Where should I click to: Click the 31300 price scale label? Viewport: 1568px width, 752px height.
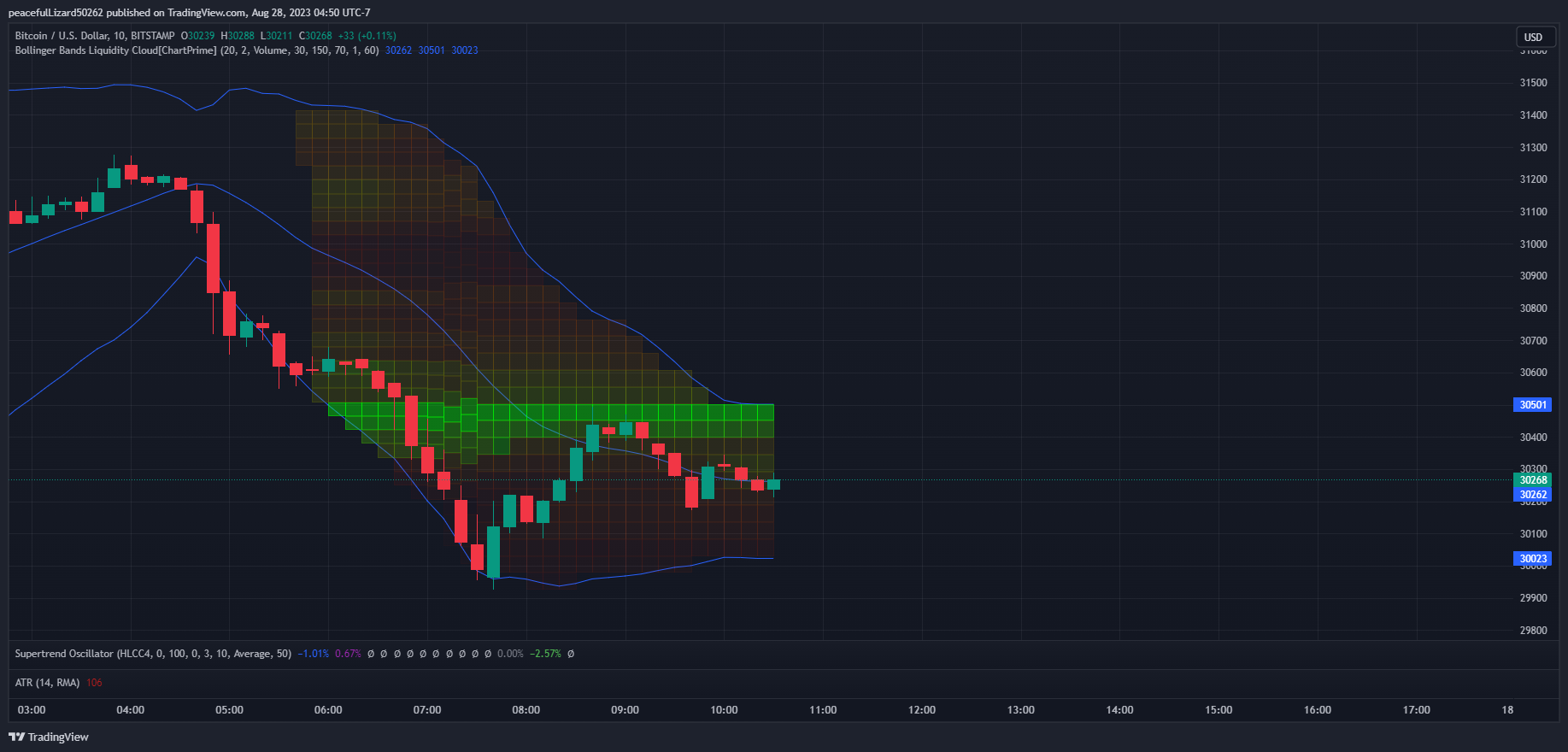point(1533,148)
